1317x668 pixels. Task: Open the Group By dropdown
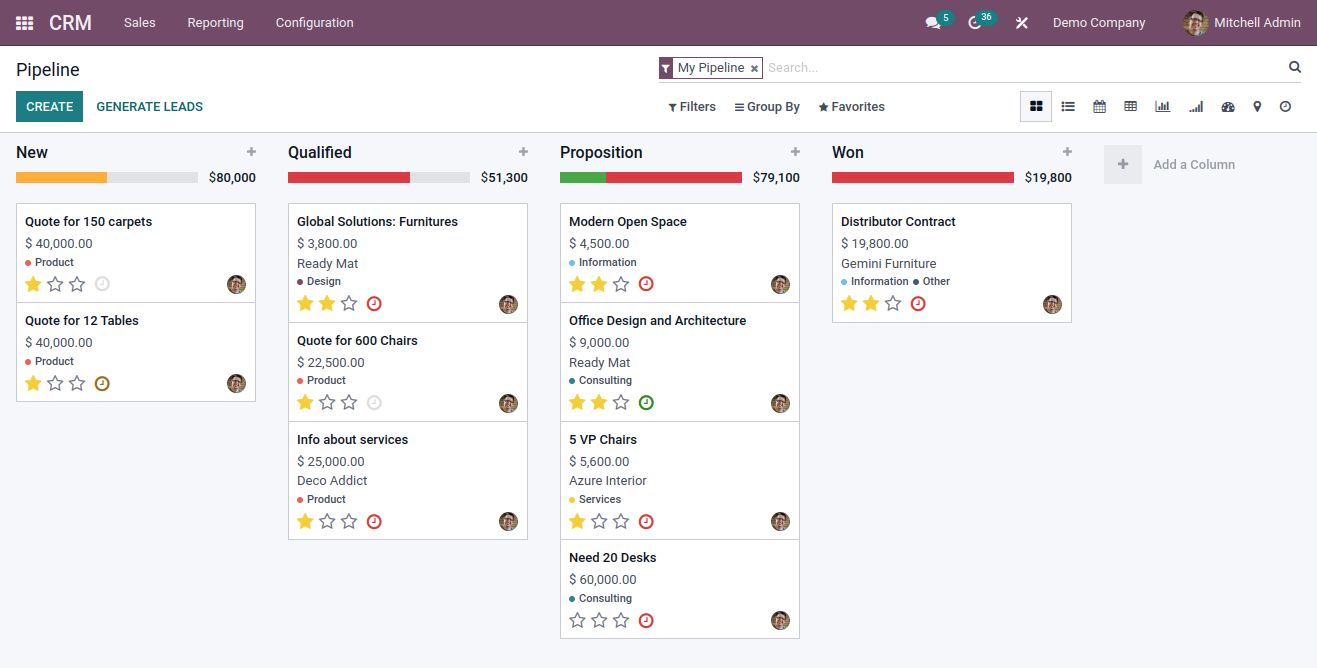[767, 107]
